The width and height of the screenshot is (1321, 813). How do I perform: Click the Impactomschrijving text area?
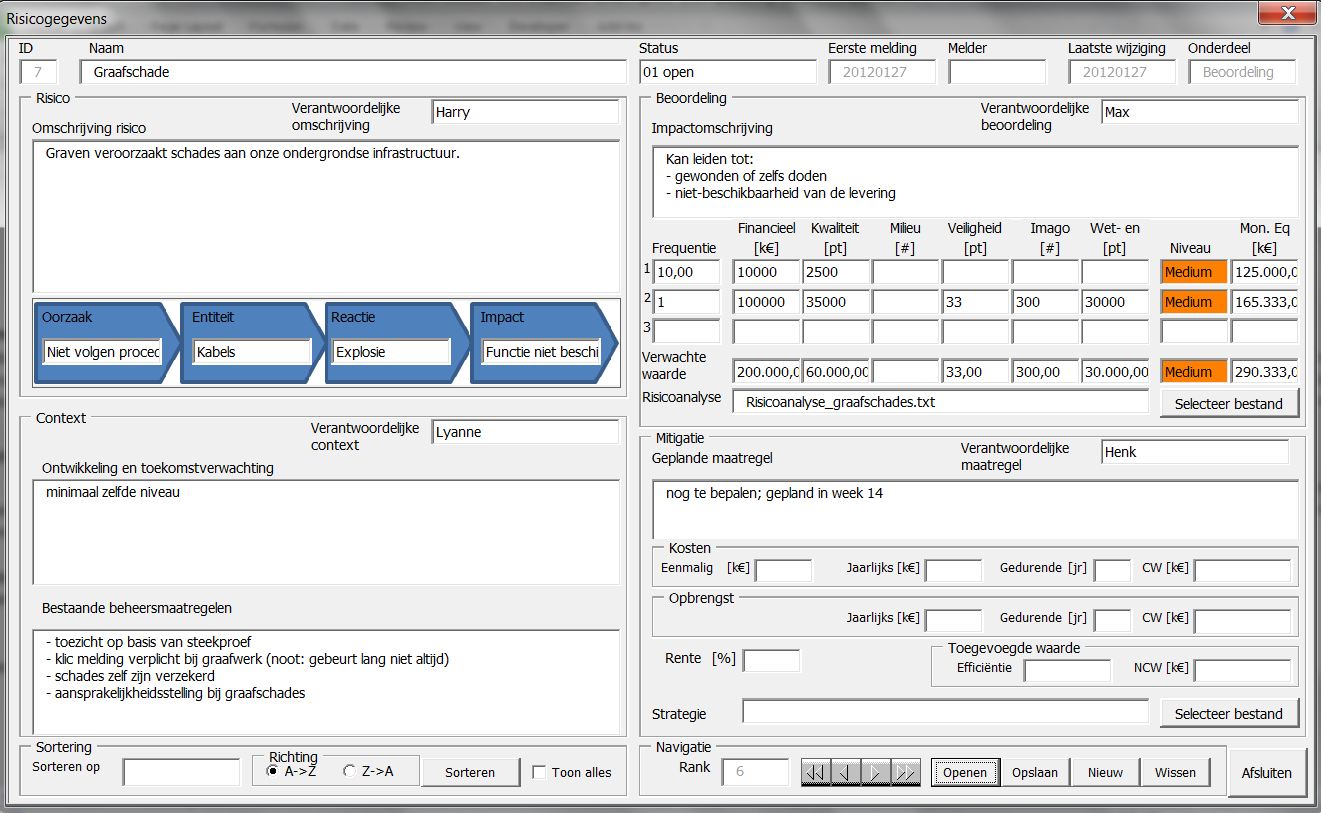(975, 182)
